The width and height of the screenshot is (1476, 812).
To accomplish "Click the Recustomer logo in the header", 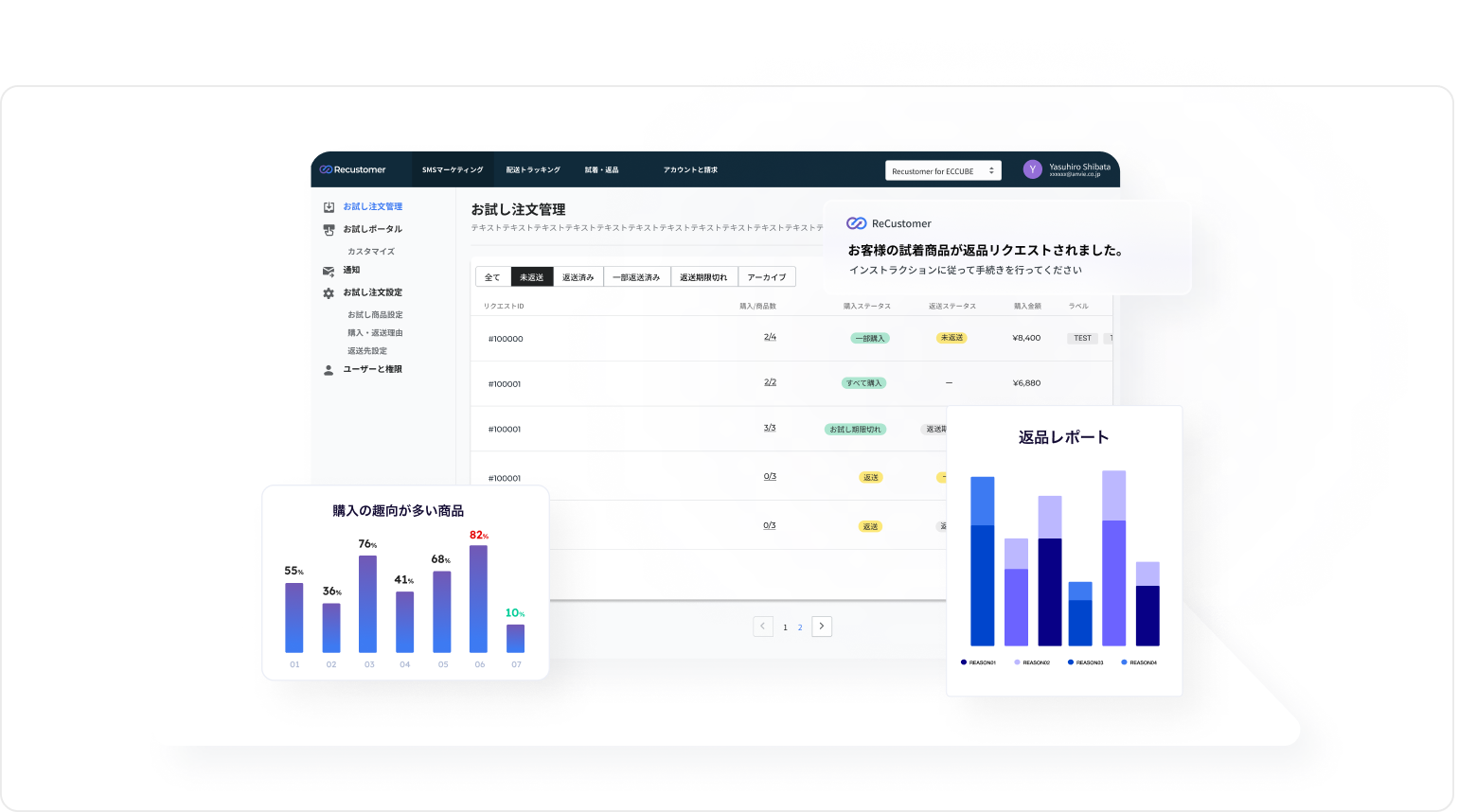I will 353,170.
